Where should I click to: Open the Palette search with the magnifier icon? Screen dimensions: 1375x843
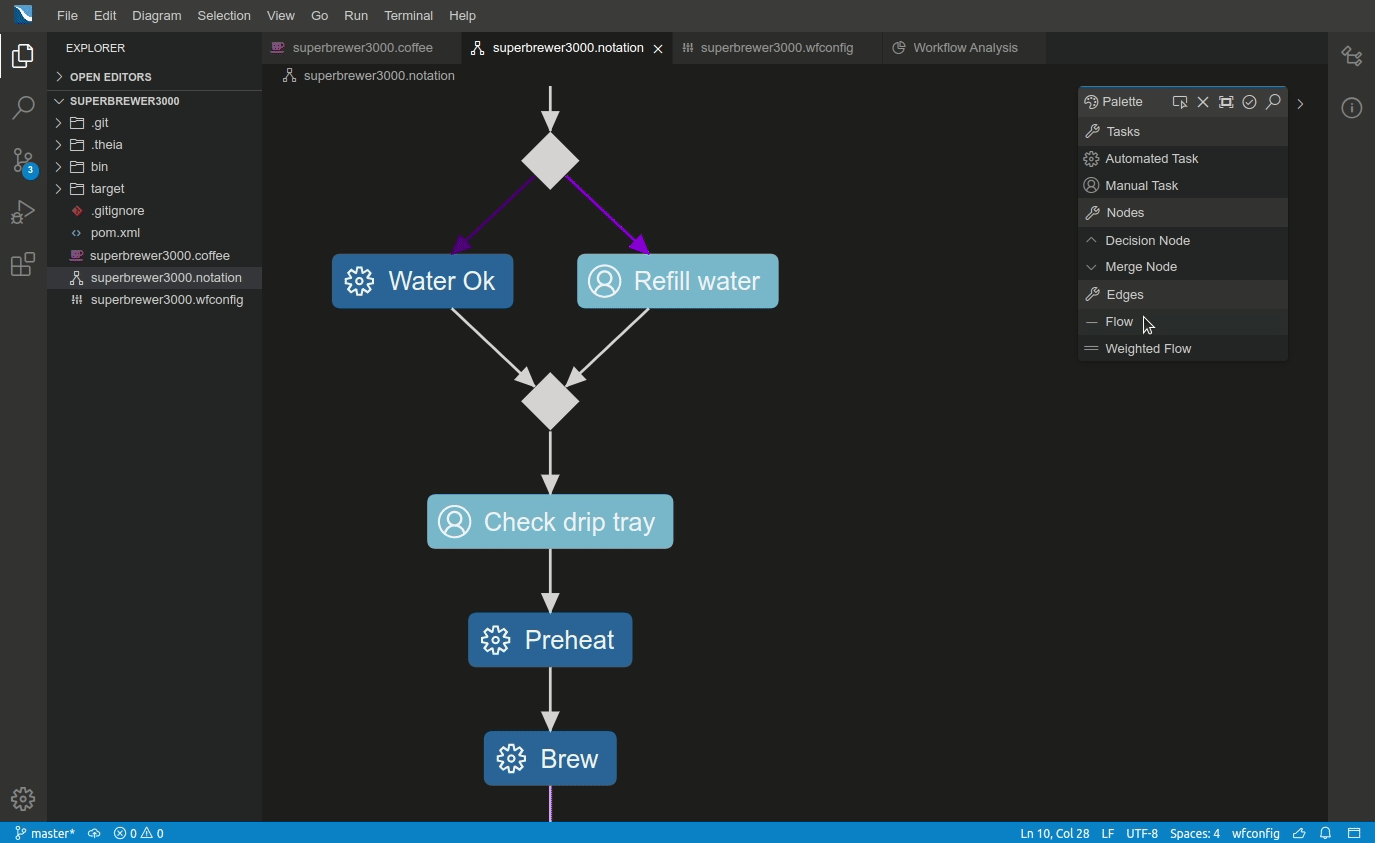click(x=1274, y=101)
